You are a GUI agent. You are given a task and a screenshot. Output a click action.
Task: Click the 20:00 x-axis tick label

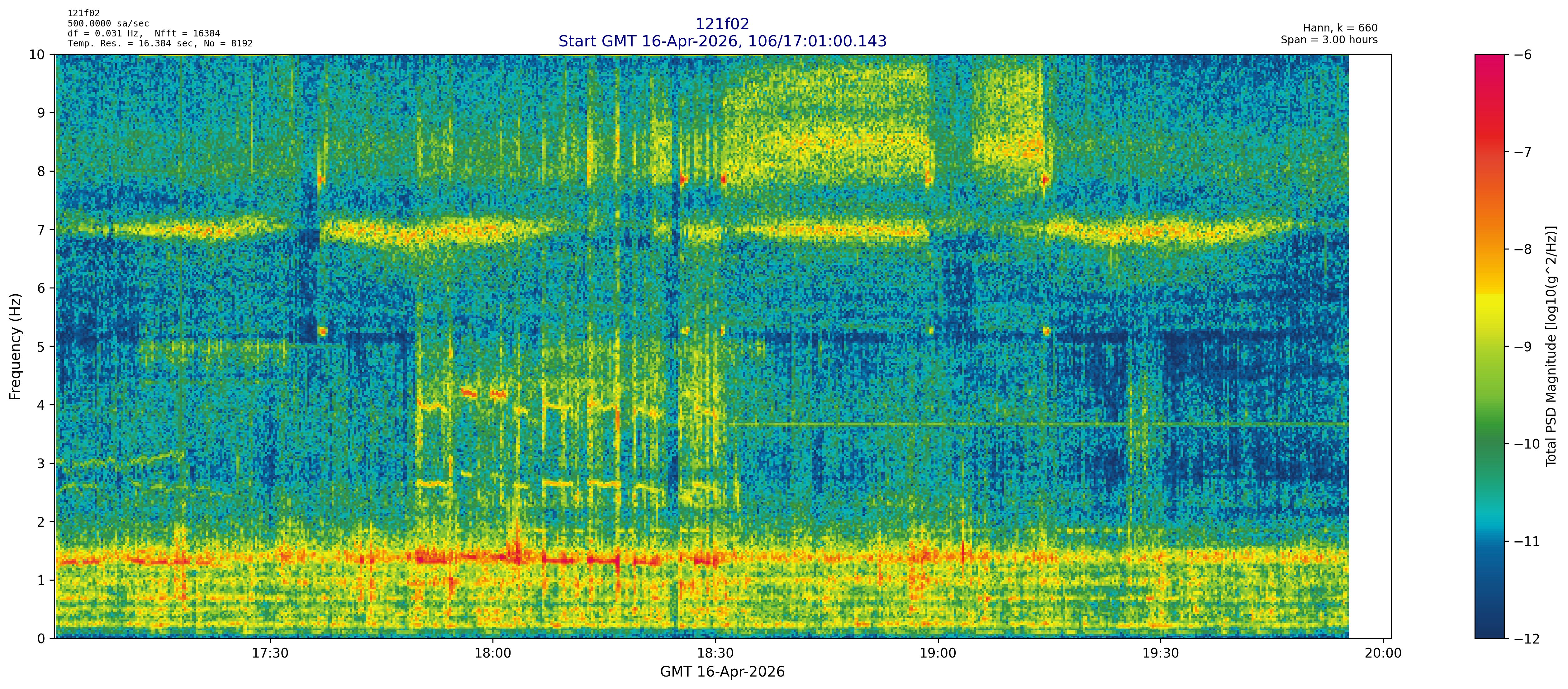click(1383, 654)
